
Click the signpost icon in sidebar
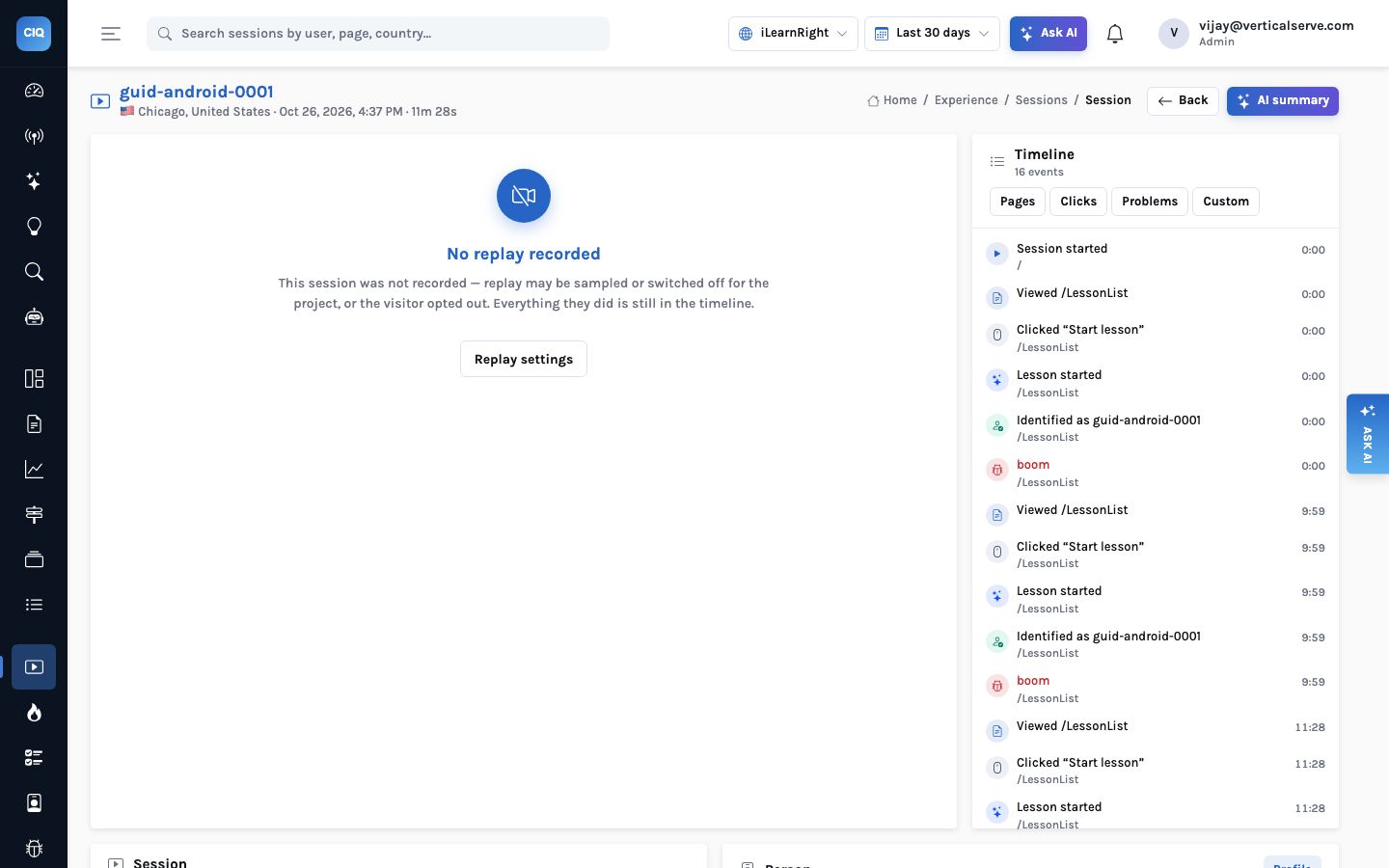point(34,514)
